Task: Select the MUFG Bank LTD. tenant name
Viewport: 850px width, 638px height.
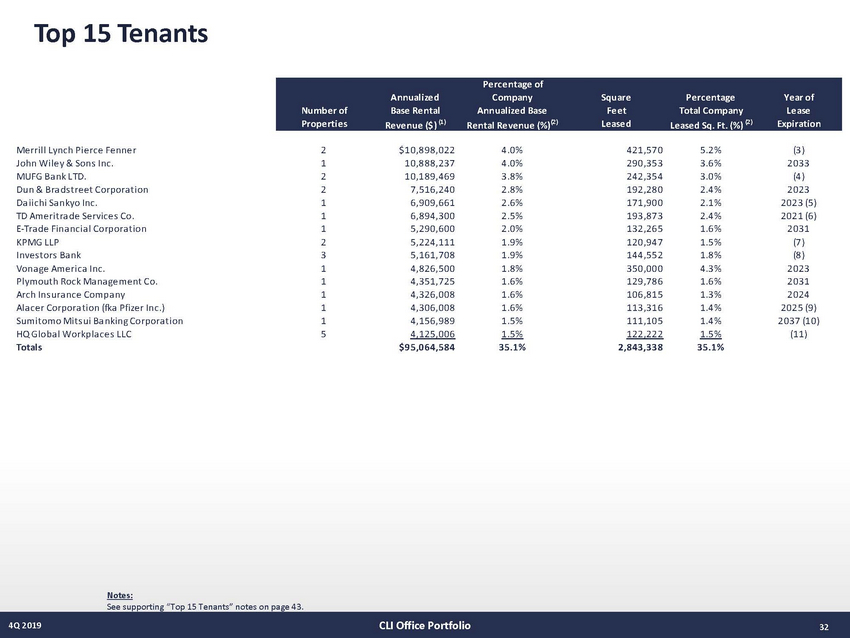Action: point(58,176)
